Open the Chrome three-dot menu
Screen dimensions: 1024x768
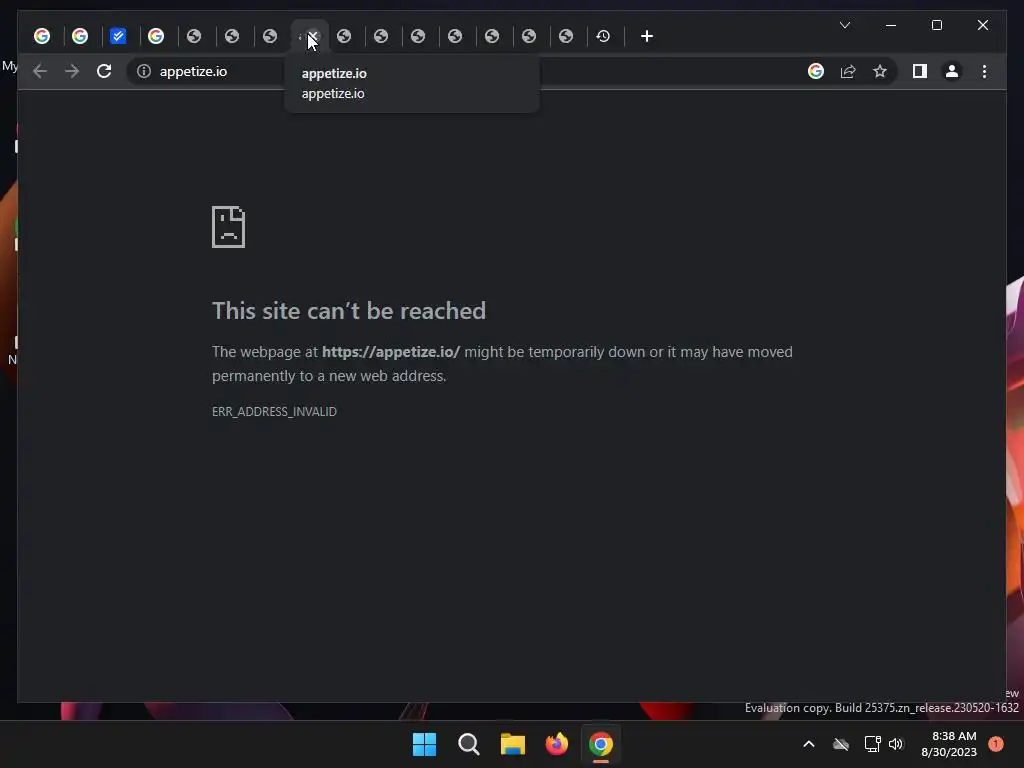[x=984, y=71]
